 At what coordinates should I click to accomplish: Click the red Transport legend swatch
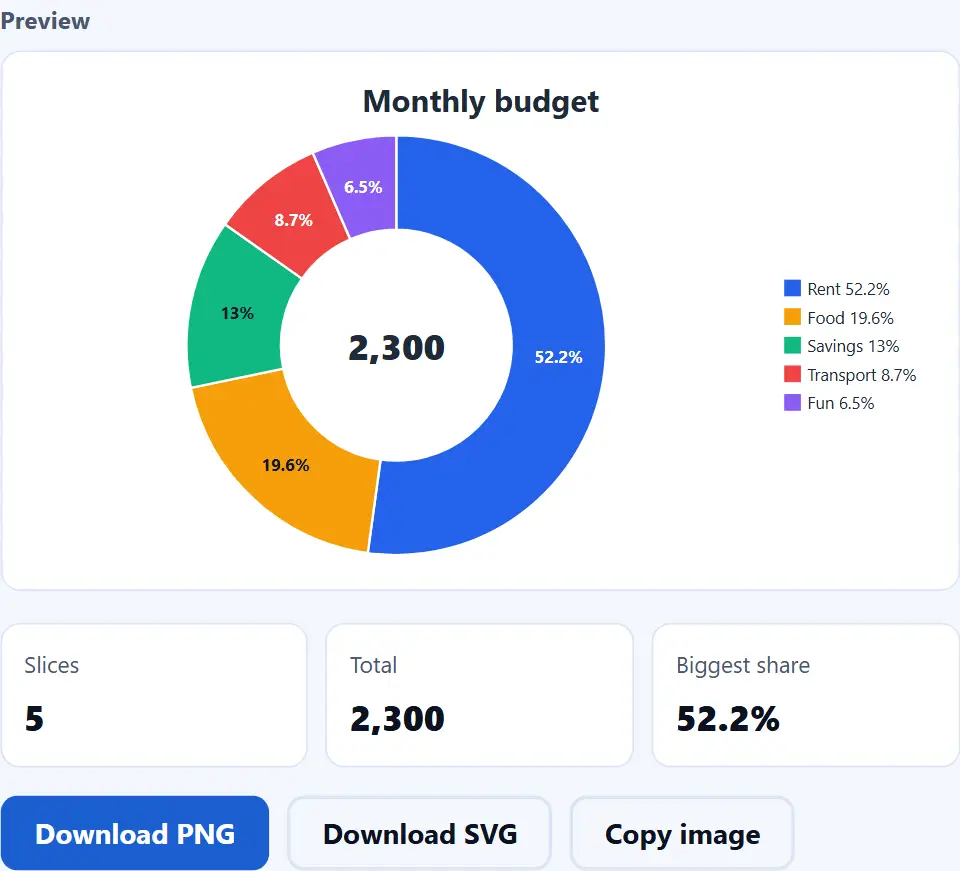point(792,374)
